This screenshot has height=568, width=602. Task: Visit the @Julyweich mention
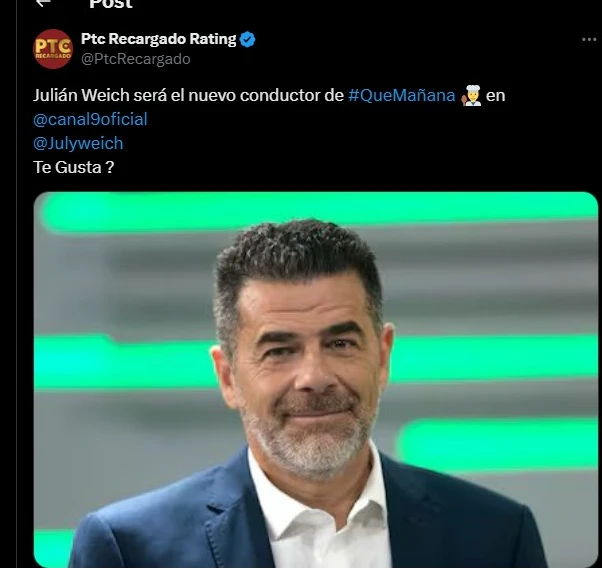coord(78,143)
